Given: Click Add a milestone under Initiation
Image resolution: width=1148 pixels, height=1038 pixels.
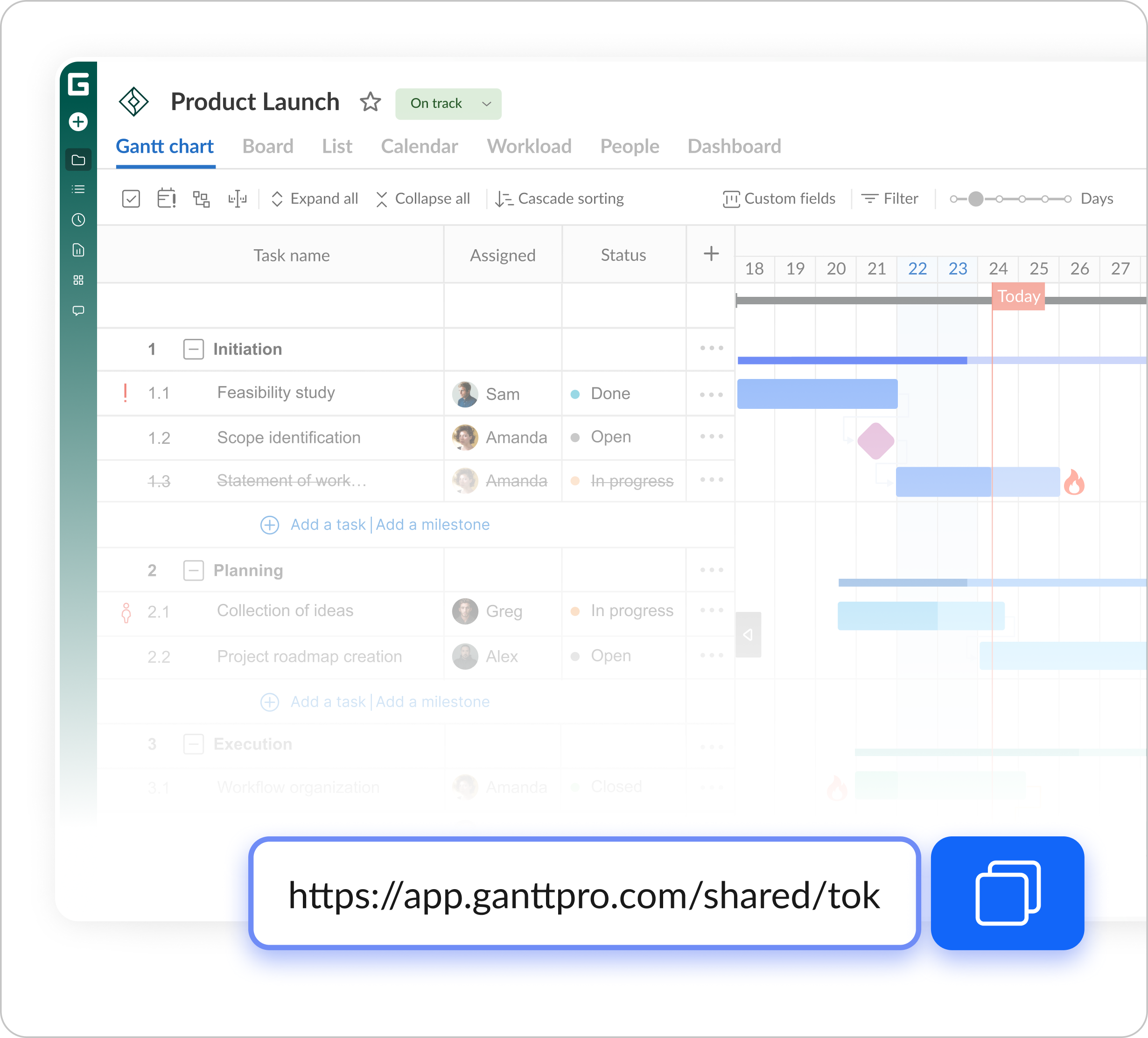Looking at the screenshot, I should point(433,525).
